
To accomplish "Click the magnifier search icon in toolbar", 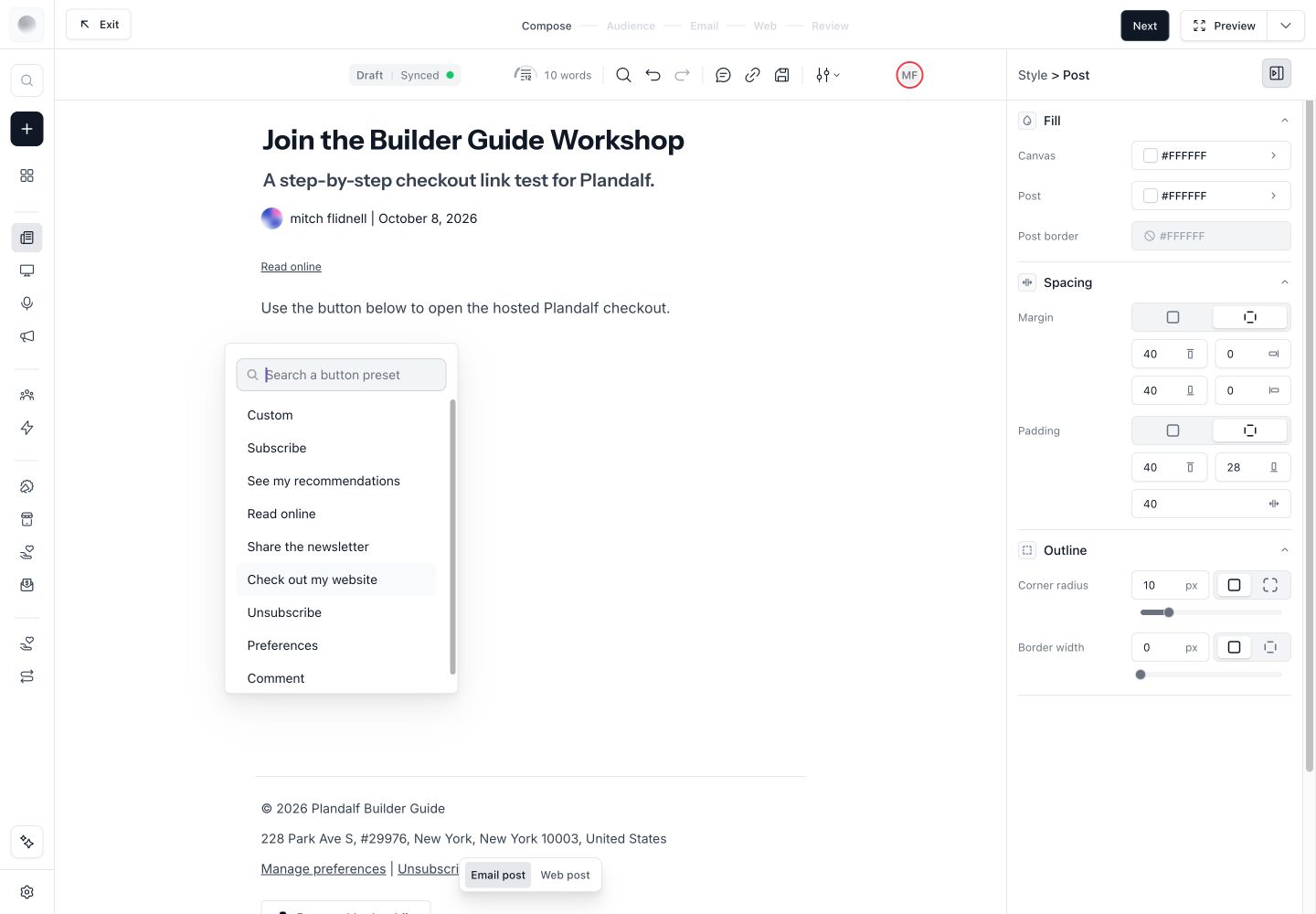I will (x=623, y=75).
